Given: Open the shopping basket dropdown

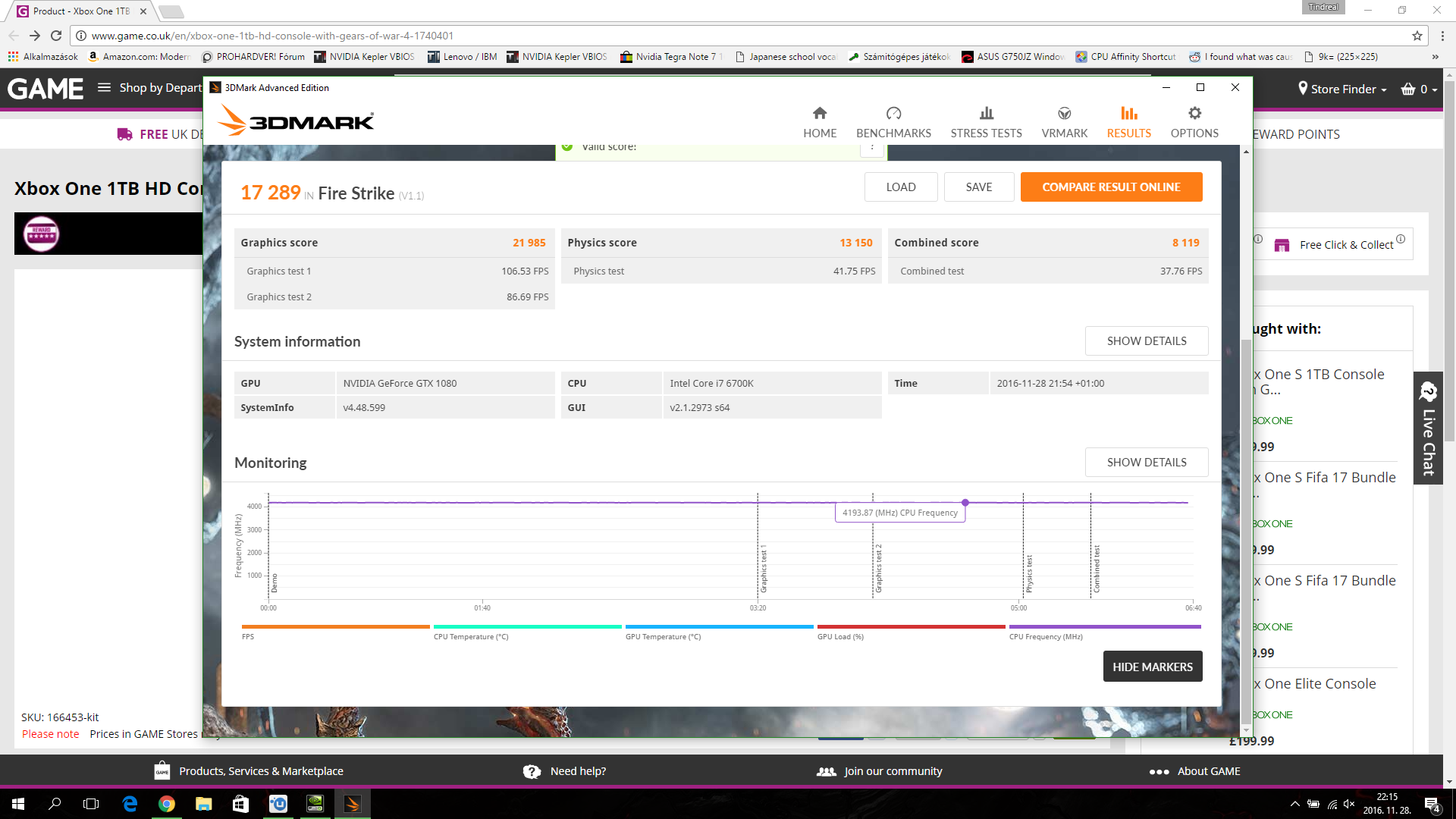Looking at the screenshot, I should [1418, 89].
